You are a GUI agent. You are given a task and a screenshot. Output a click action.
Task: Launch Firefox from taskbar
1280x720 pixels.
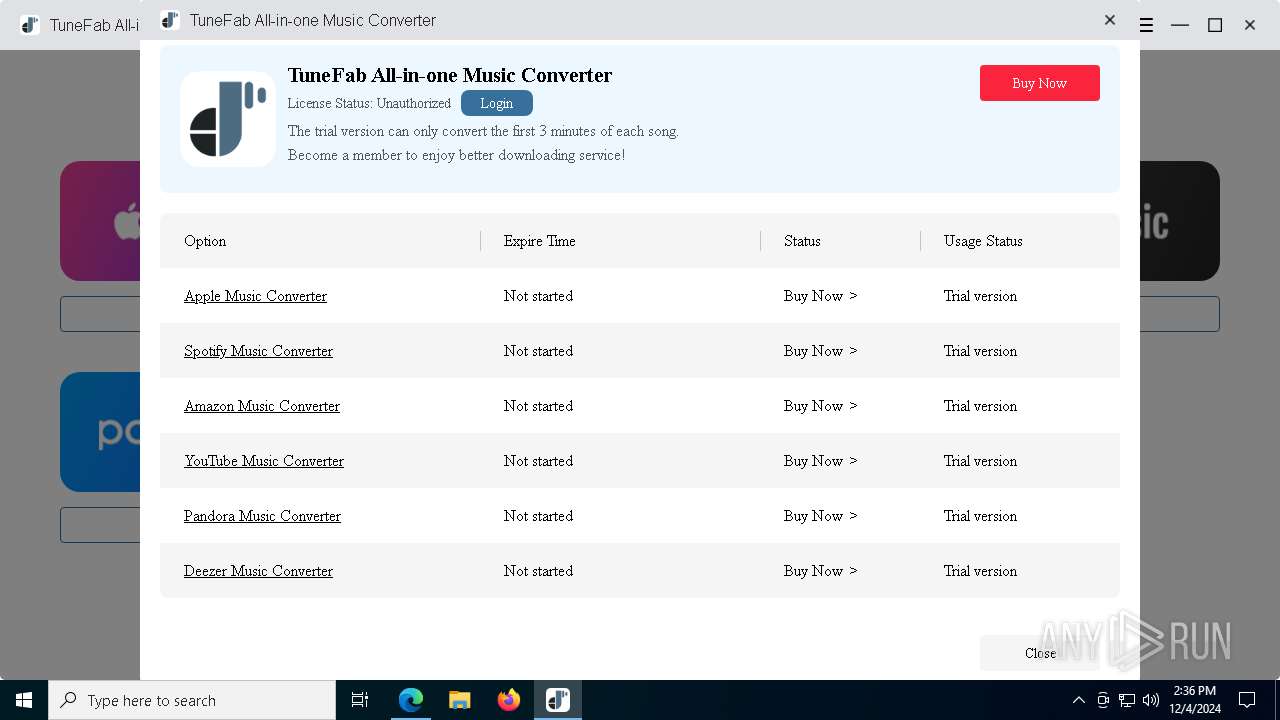tap(509, 700)
